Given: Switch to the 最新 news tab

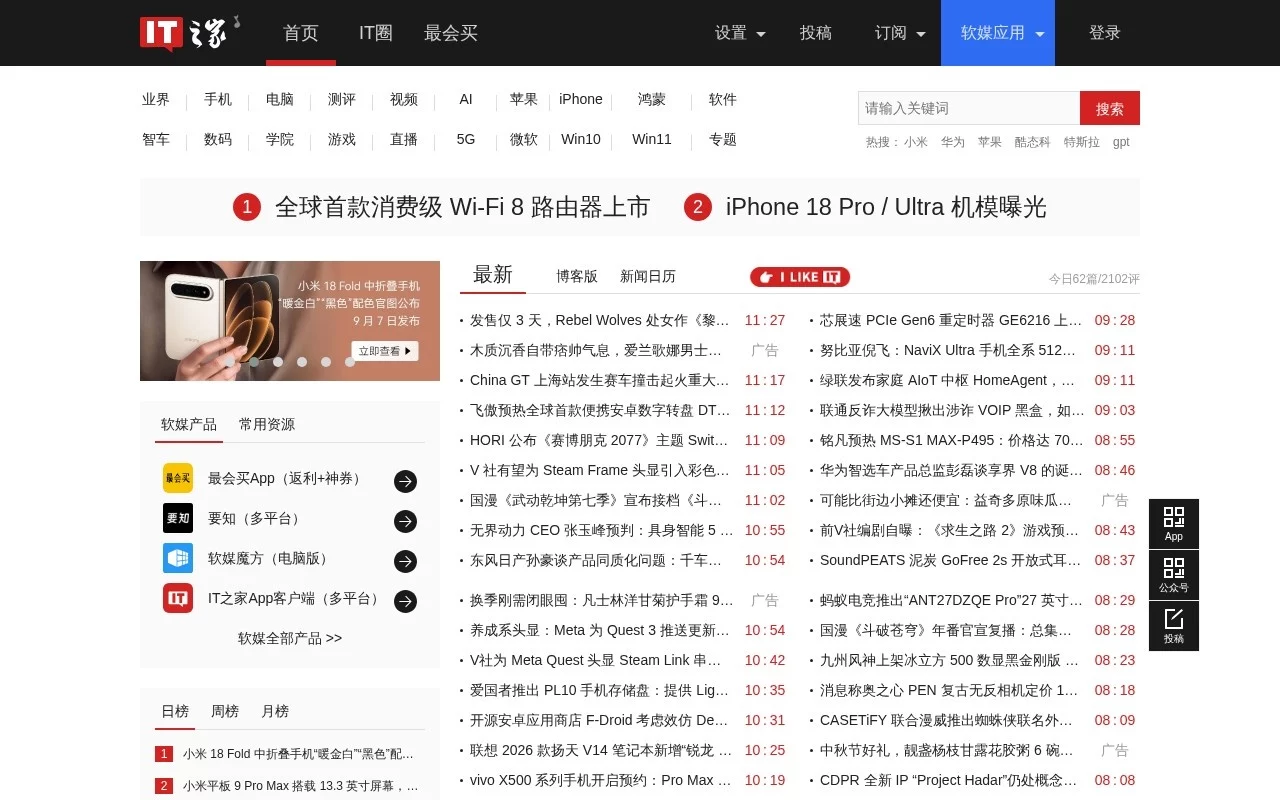Looking at the screenshot, I should click(493, 275).
